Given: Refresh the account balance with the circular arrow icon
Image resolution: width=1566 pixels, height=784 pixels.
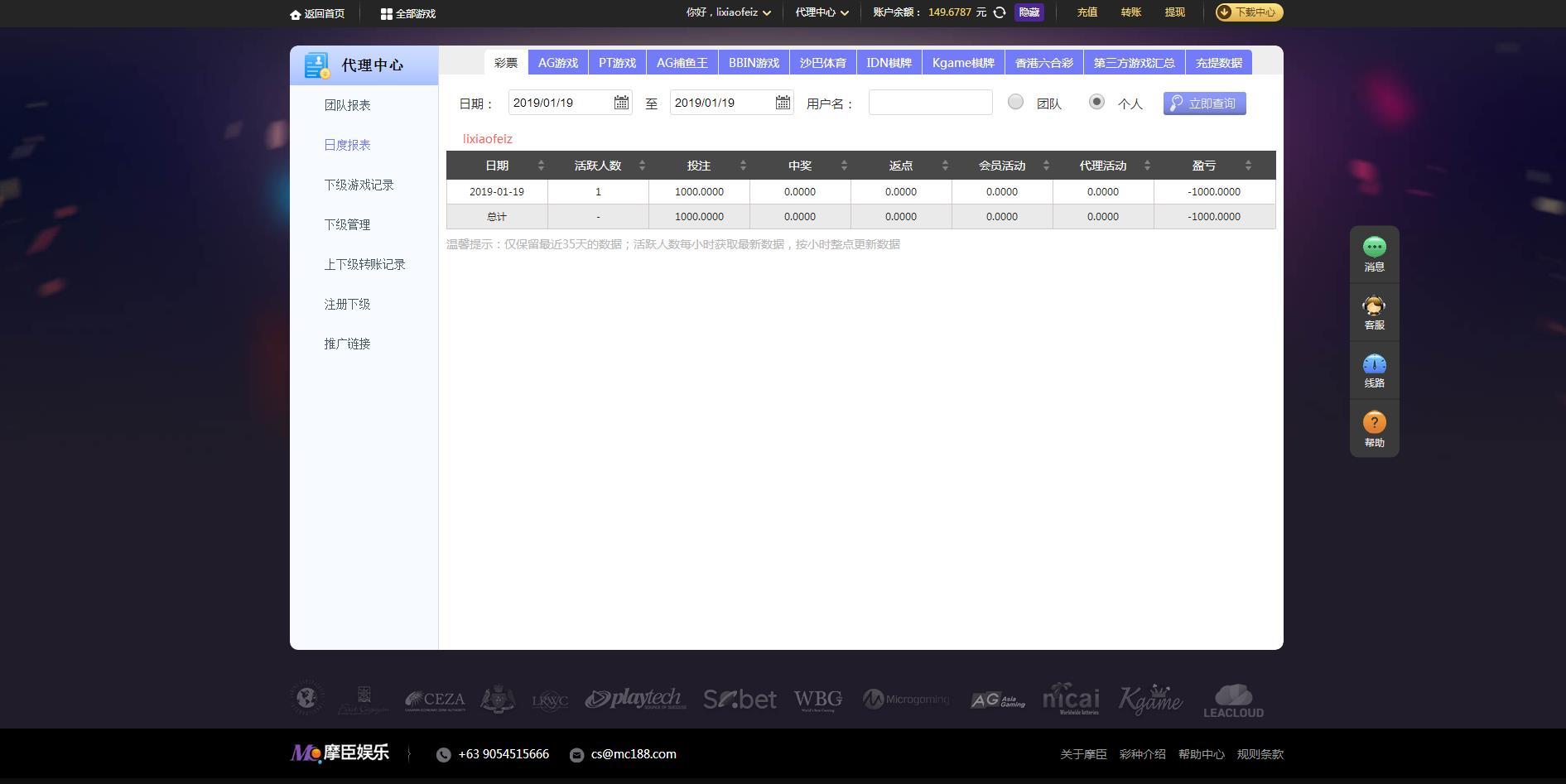Looking at the screenshot, I should tap(1000, 12).
